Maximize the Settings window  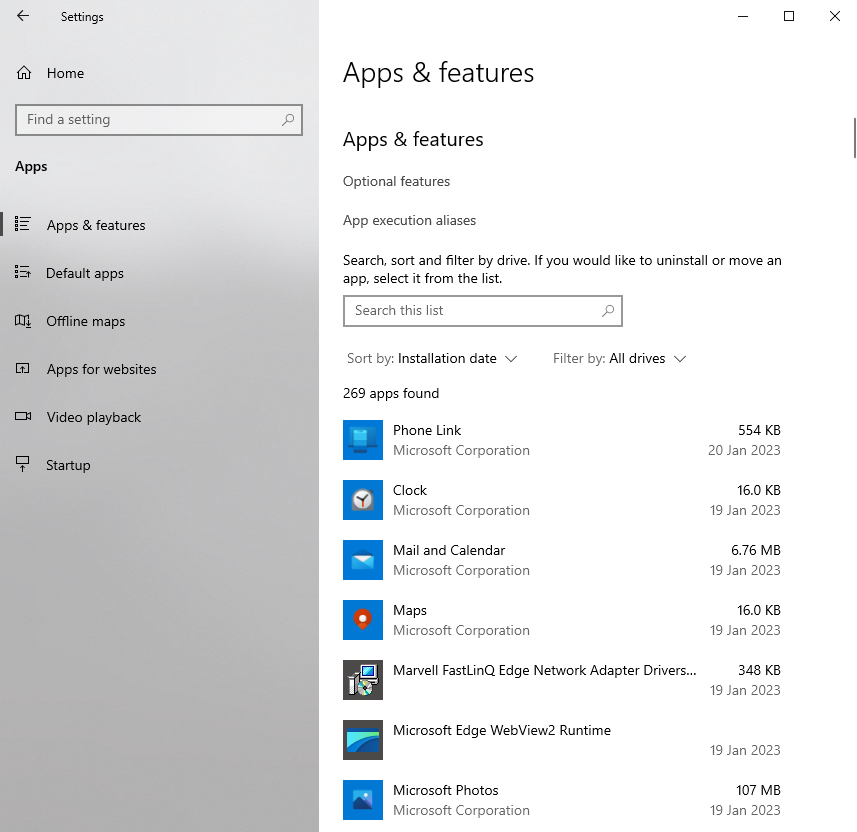coord(789,16)
